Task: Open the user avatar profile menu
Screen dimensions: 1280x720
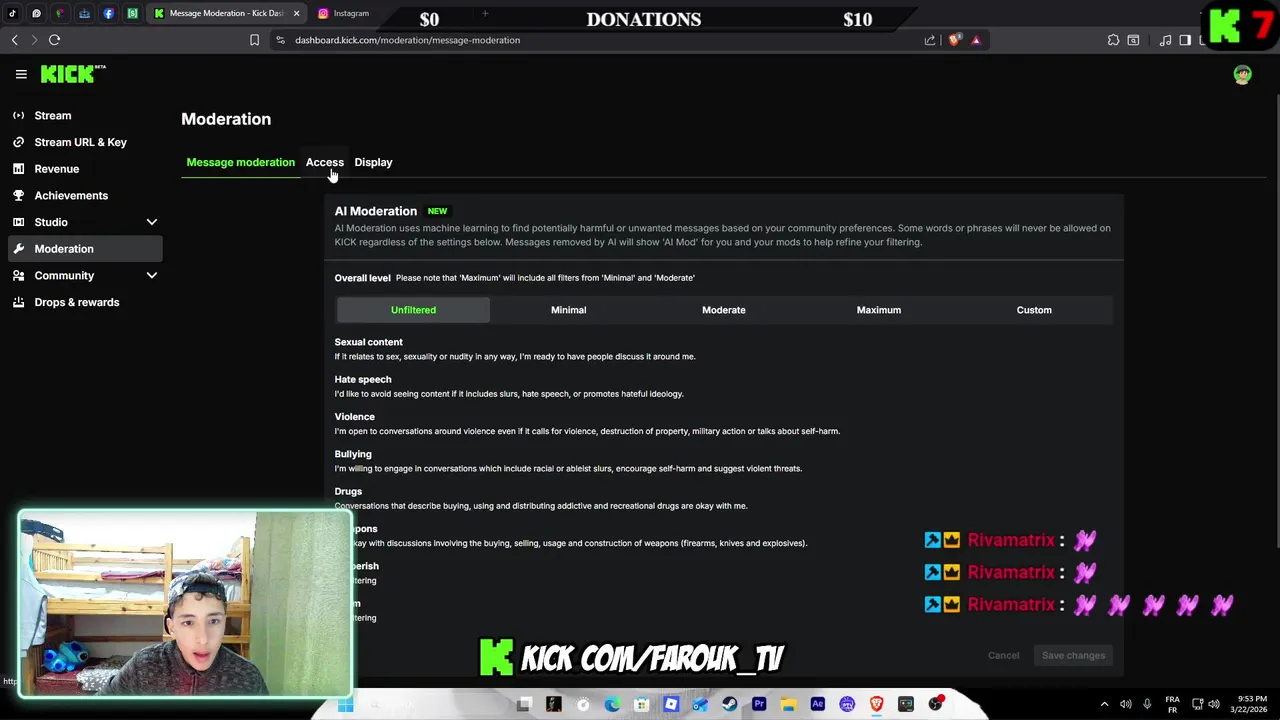Action: pyautogui.click(x=1242, y=75)
